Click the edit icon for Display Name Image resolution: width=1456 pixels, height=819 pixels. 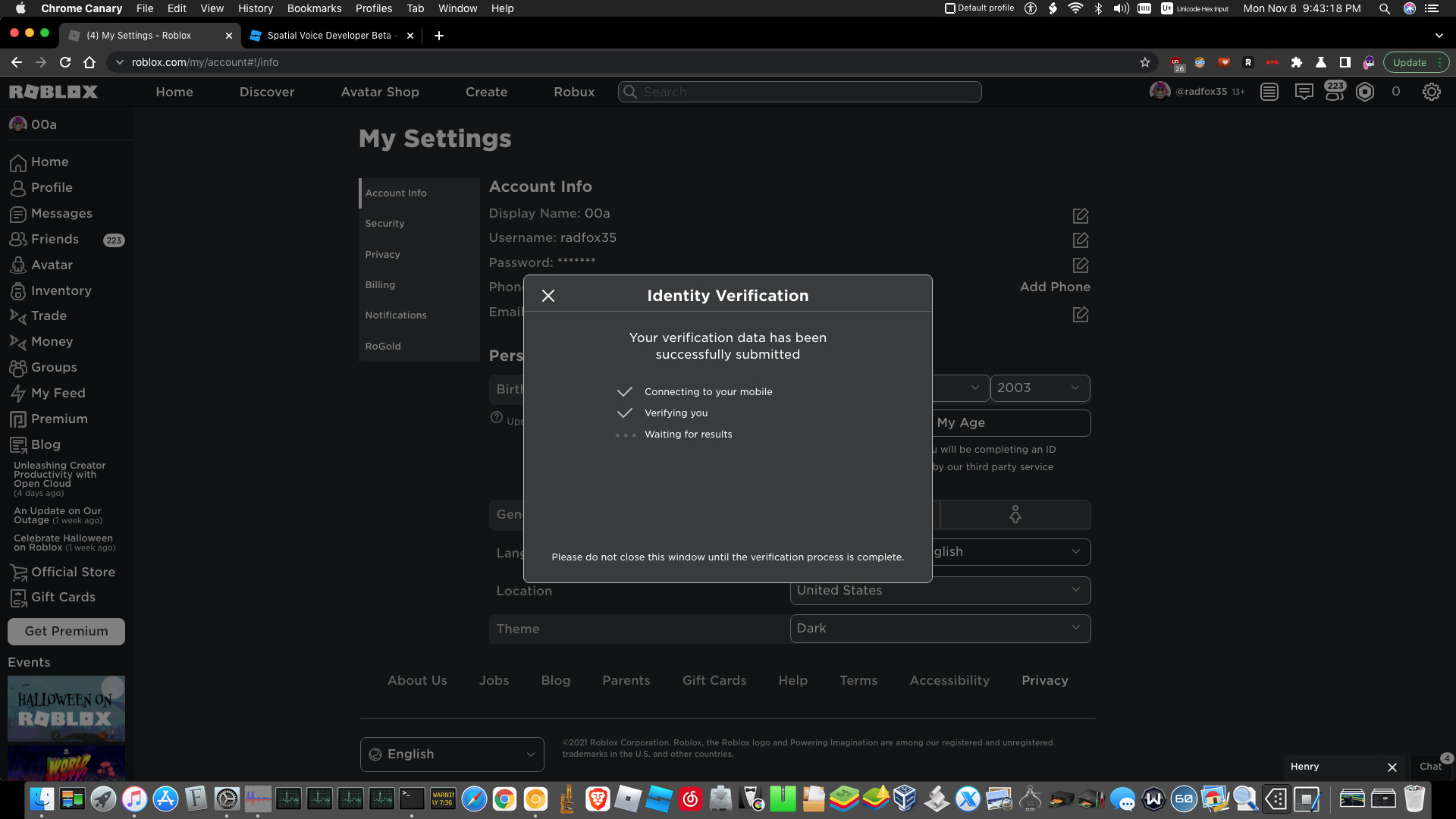(x=1081, y=216)
